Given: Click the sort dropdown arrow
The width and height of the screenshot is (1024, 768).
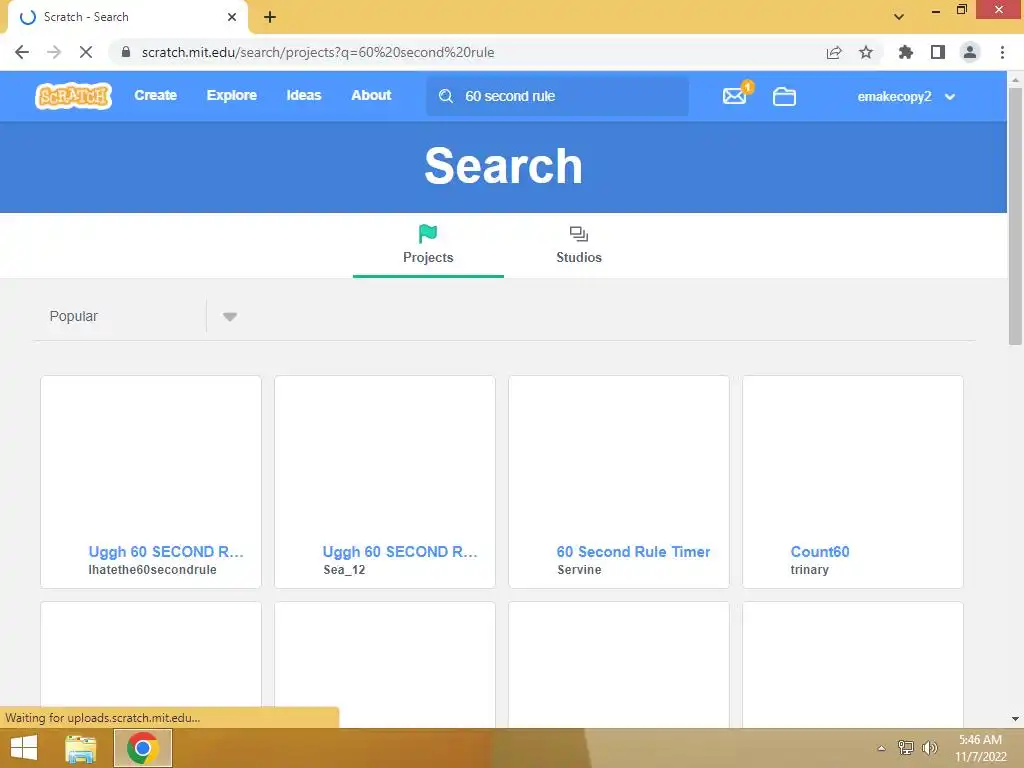Looking at the screenshot, I should (x=229, y=317).
